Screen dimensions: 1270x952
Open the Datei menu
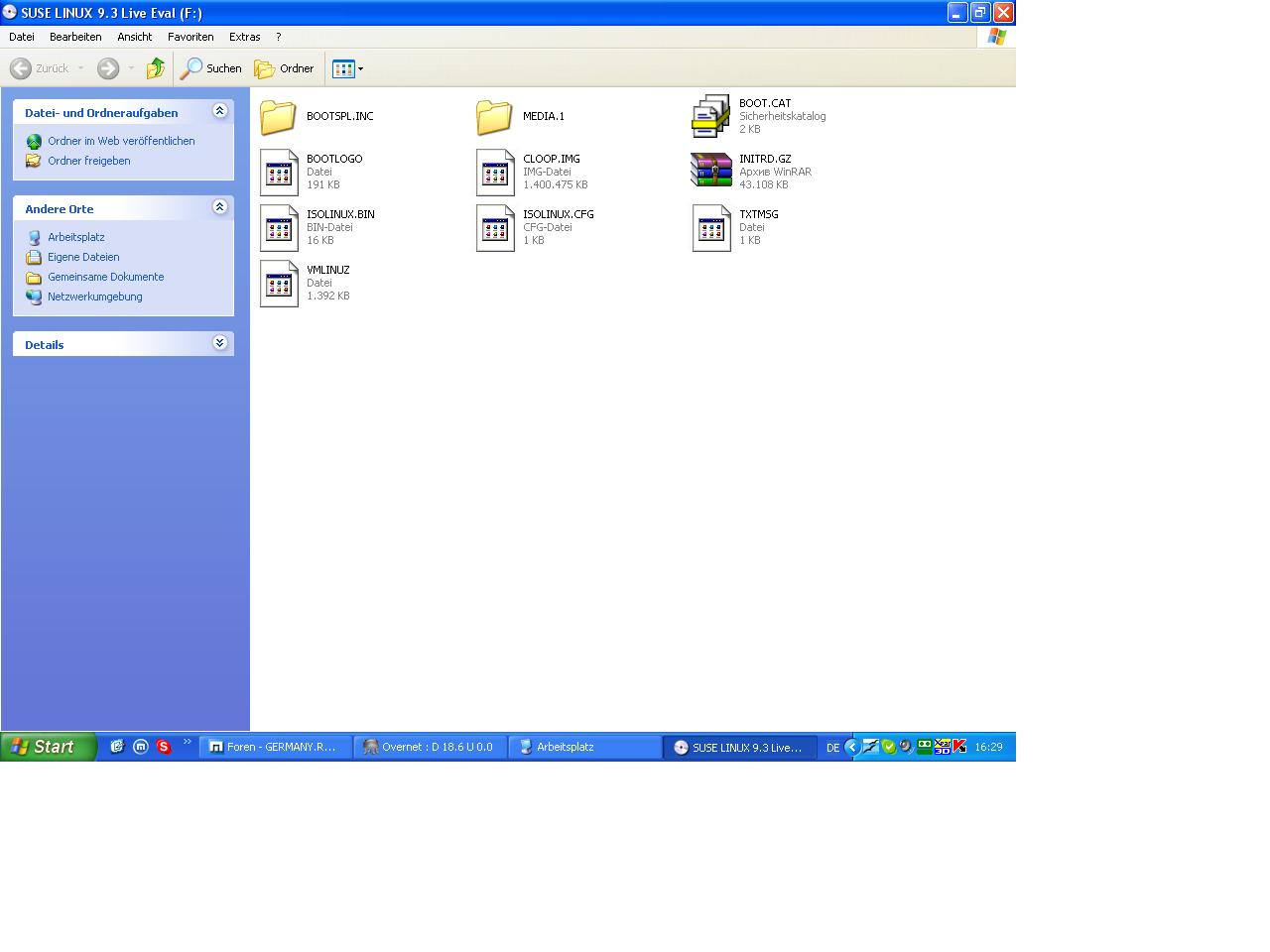[x=22, y=37]
